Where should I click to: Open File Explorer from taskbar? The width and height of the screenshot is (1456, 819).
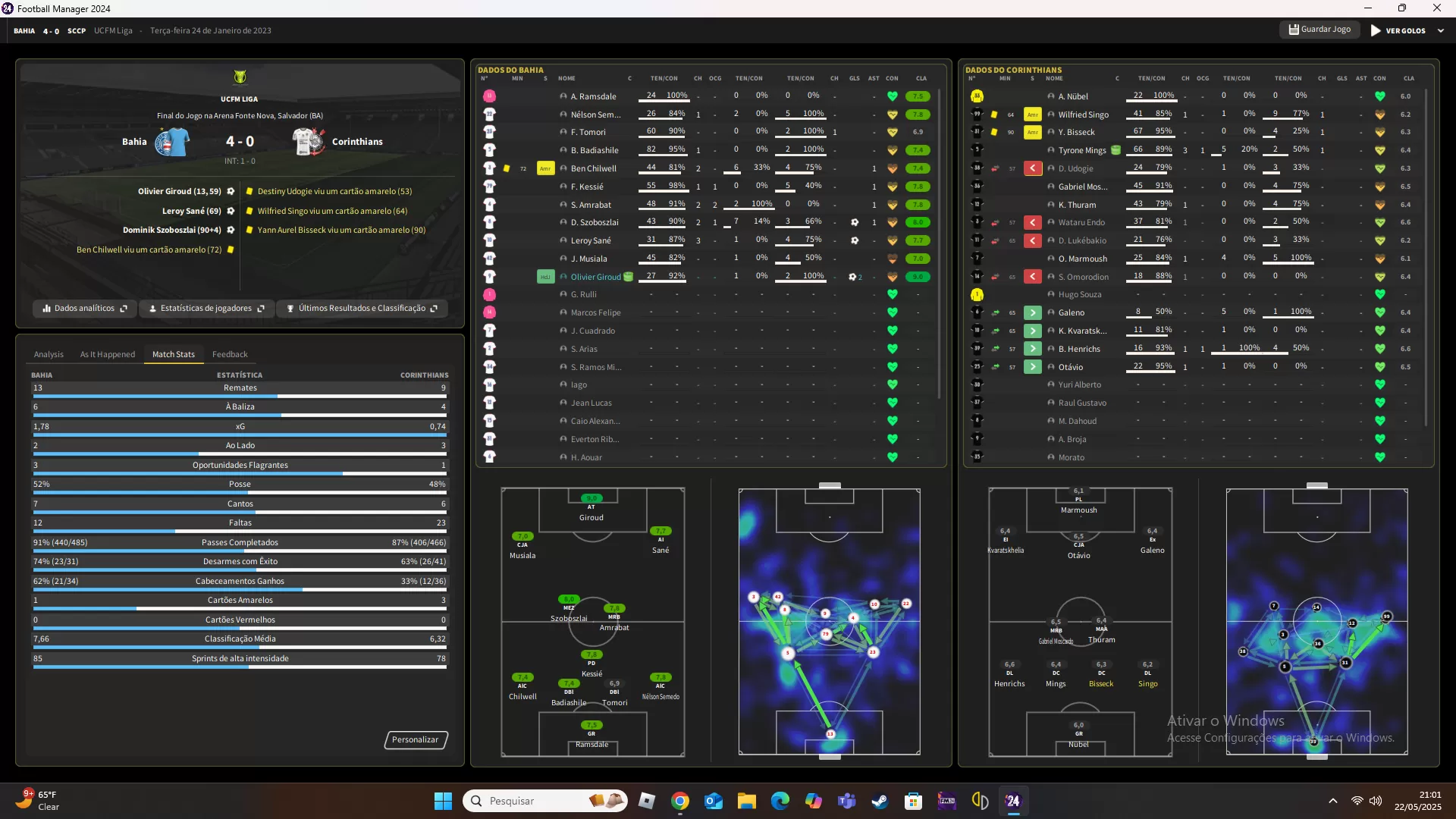click(747, 801)
